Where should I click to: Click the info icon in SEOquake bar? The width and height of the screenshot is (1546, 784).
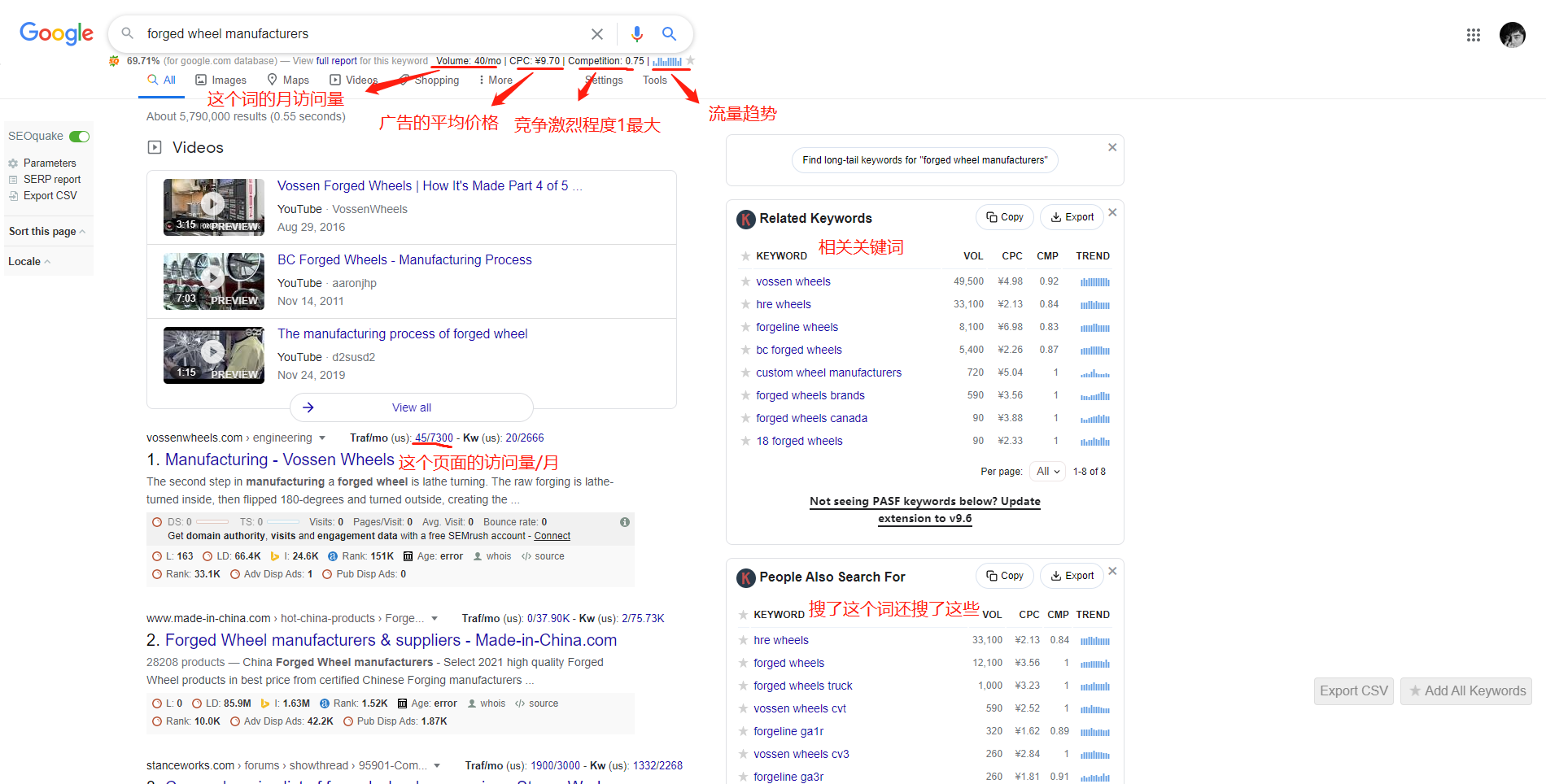[x=625, y=522]
